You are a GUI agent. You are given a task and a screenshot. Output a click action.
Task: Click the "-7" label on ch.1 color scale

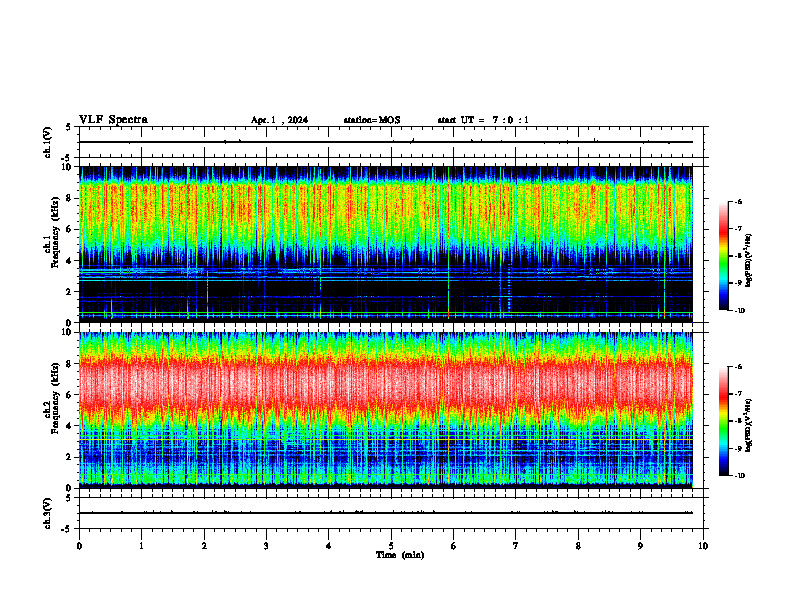click(x=738, y=229)
